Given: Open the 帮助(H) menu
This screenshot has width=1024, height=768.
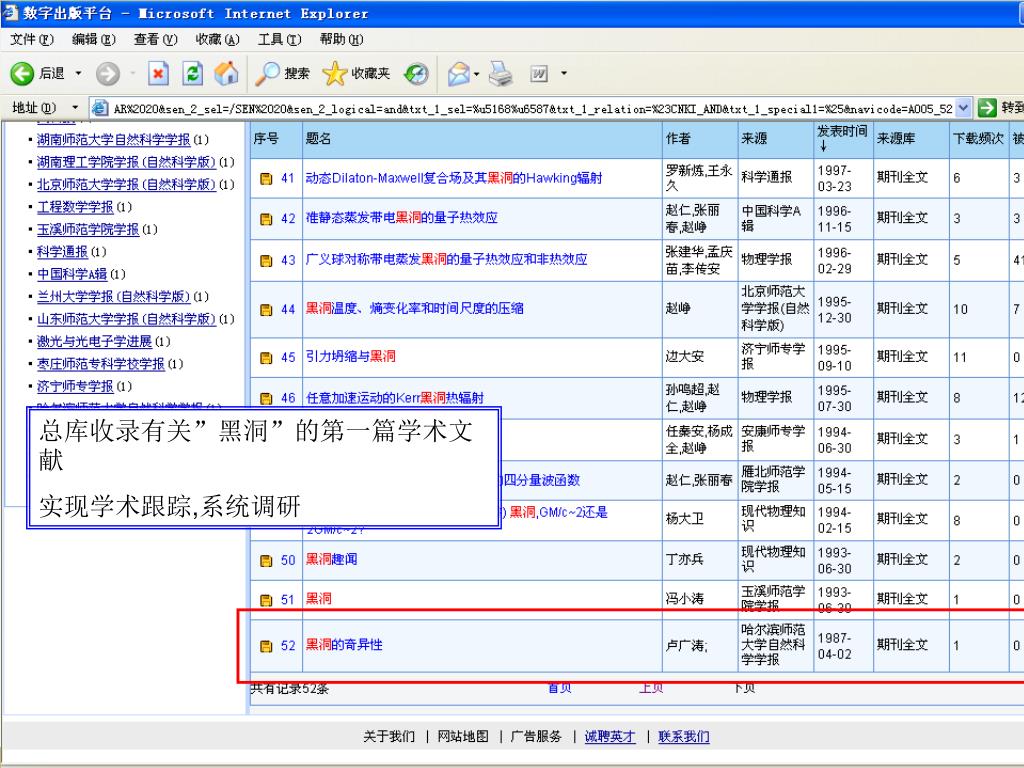Looking at the screenshot, I should pyautogui.click(x=341, y=39).
